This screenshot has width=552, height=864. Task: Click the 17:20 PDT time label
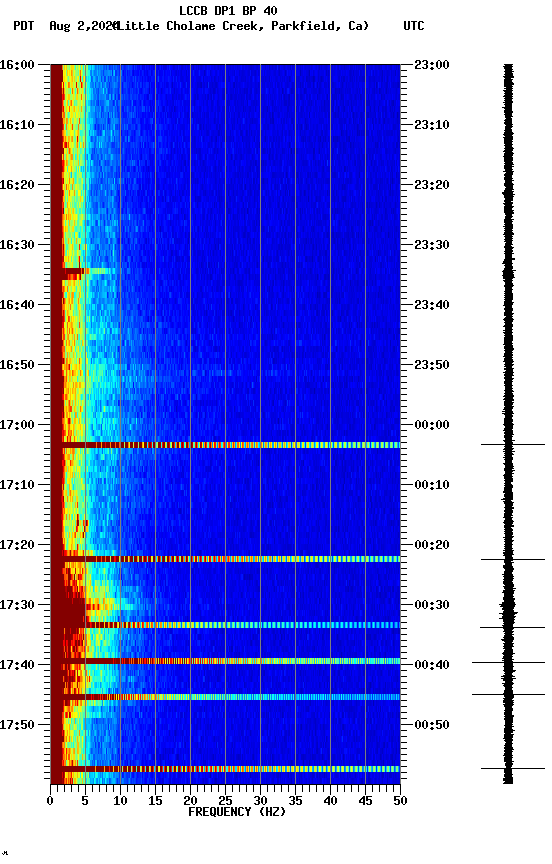tap(17, 545)
